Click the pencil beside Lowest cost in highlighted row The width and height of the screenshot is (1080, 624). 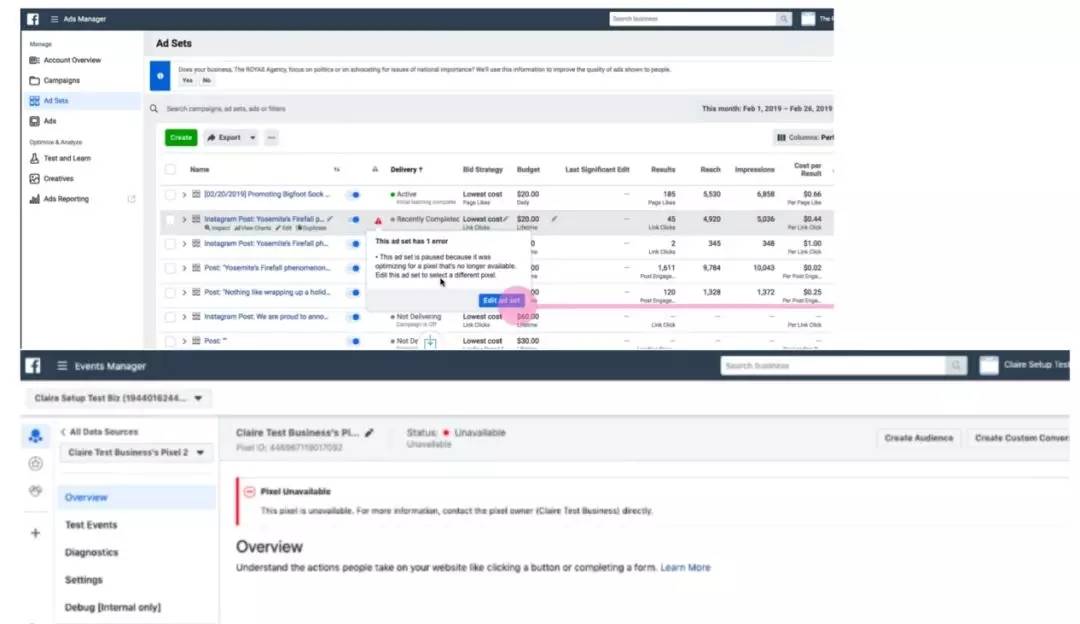pos(506,219)
